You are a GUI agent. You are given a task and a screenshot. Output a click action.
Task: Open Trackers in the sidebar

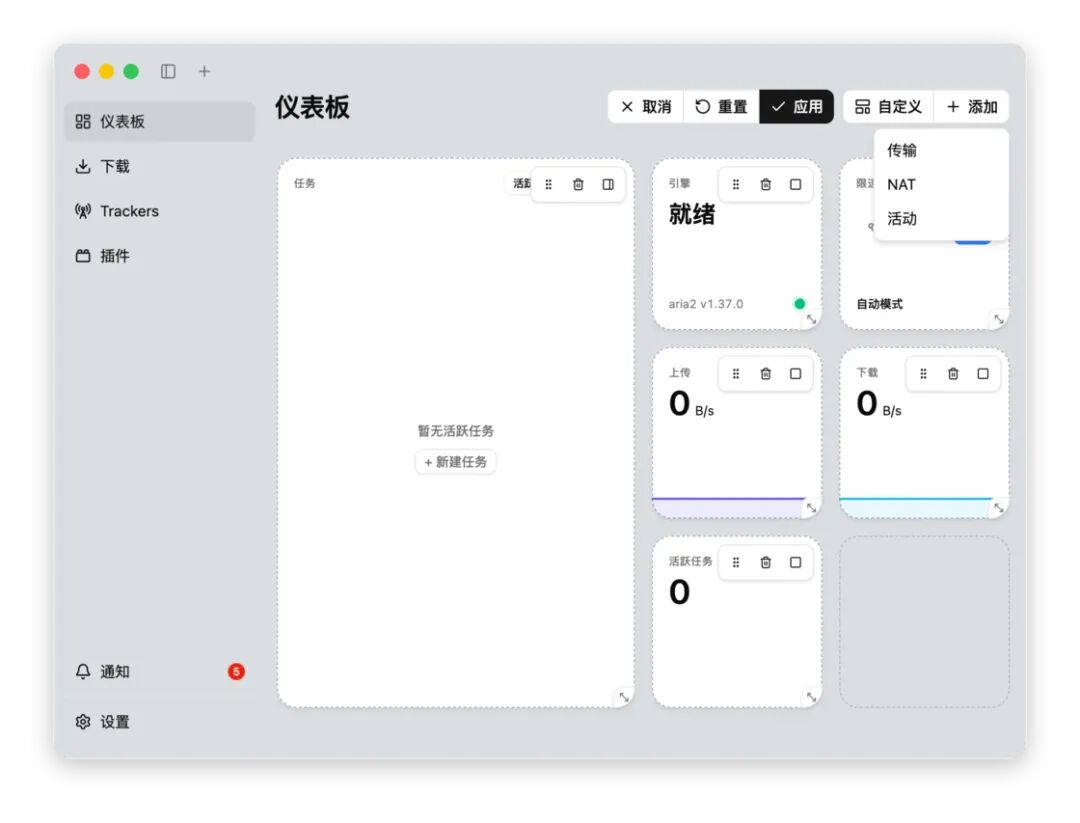160,211
